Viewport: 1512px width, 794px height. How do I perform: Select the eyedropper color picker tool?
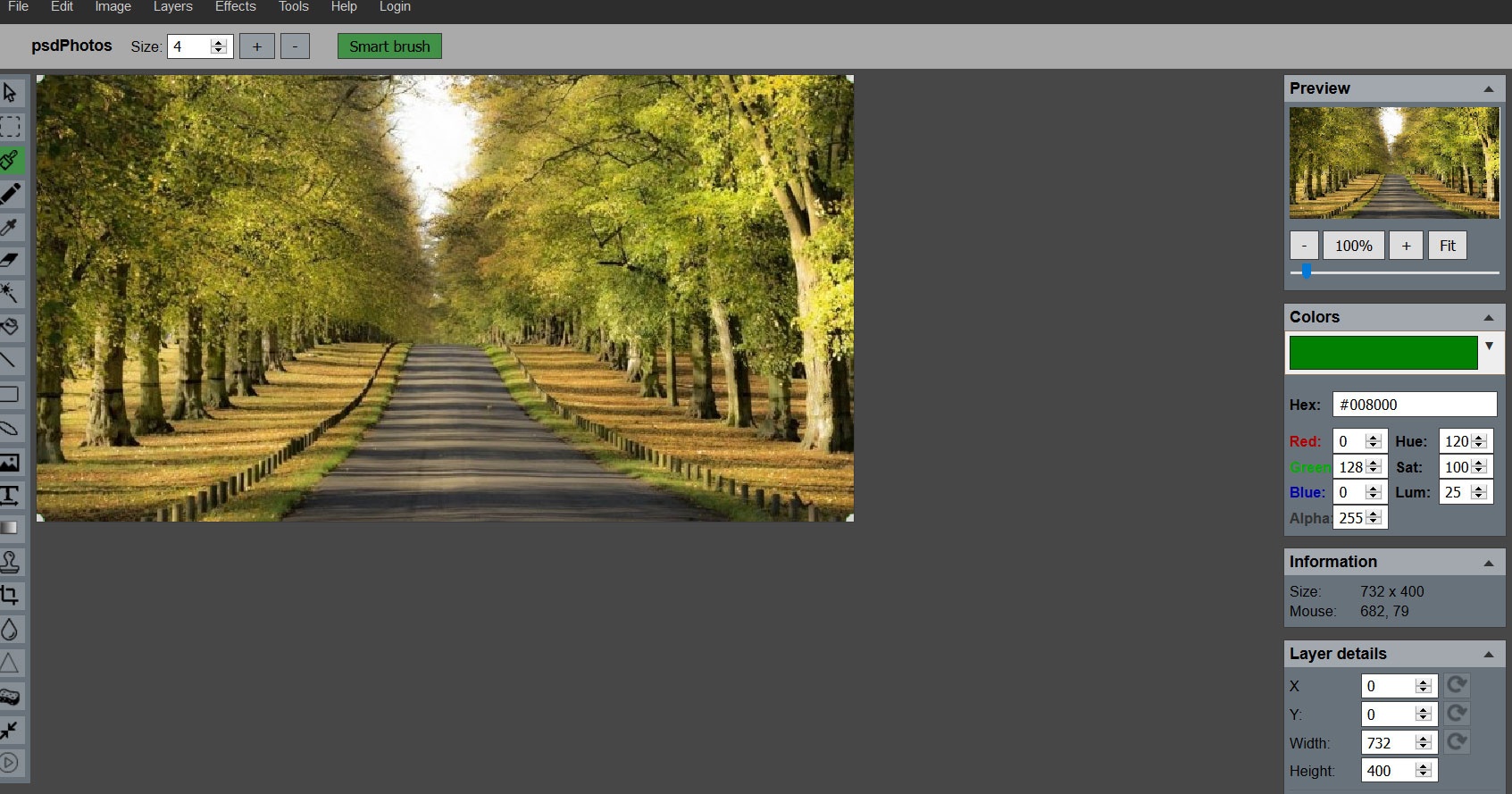click(11, 227)
